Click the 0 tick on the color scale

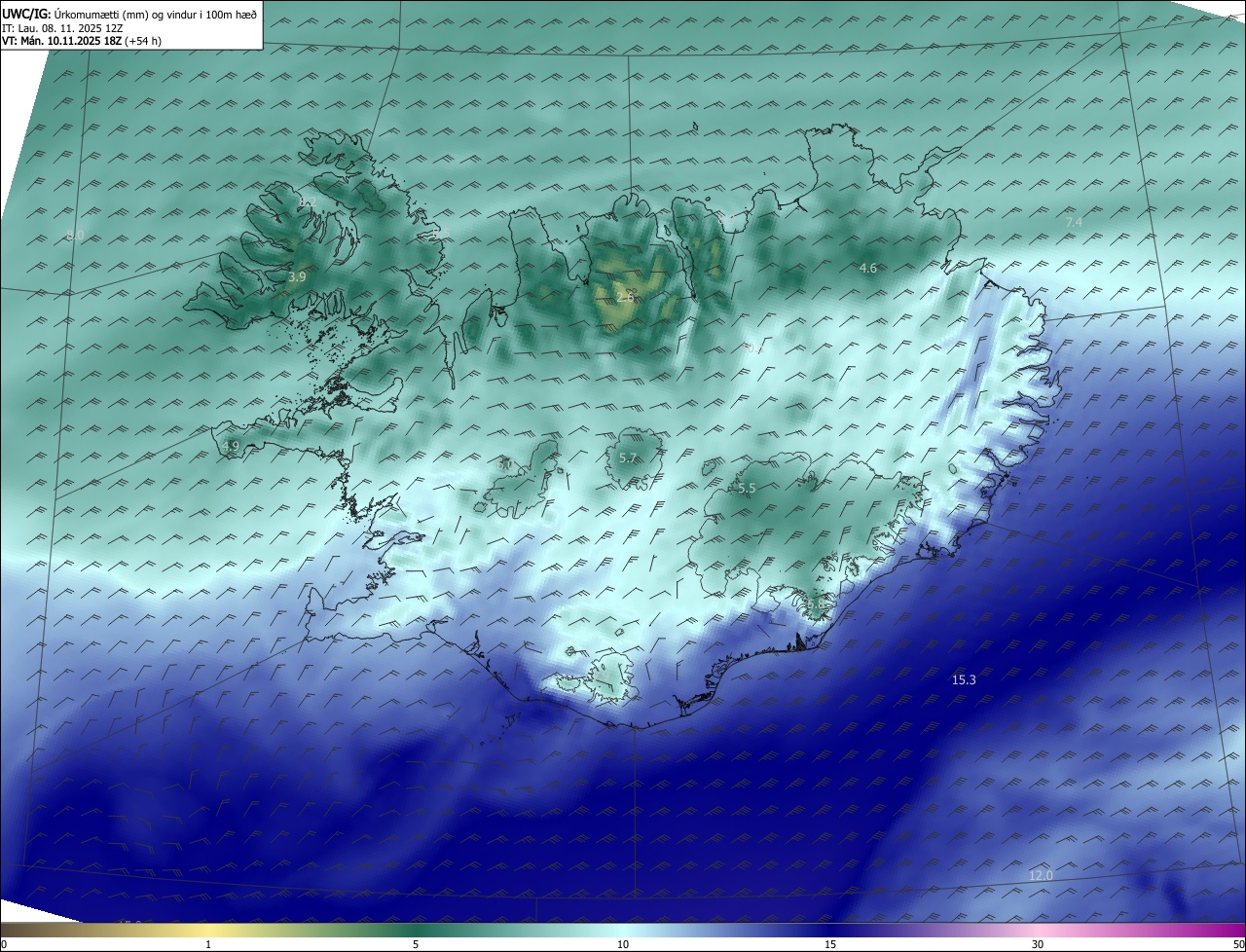click(3, 944)
